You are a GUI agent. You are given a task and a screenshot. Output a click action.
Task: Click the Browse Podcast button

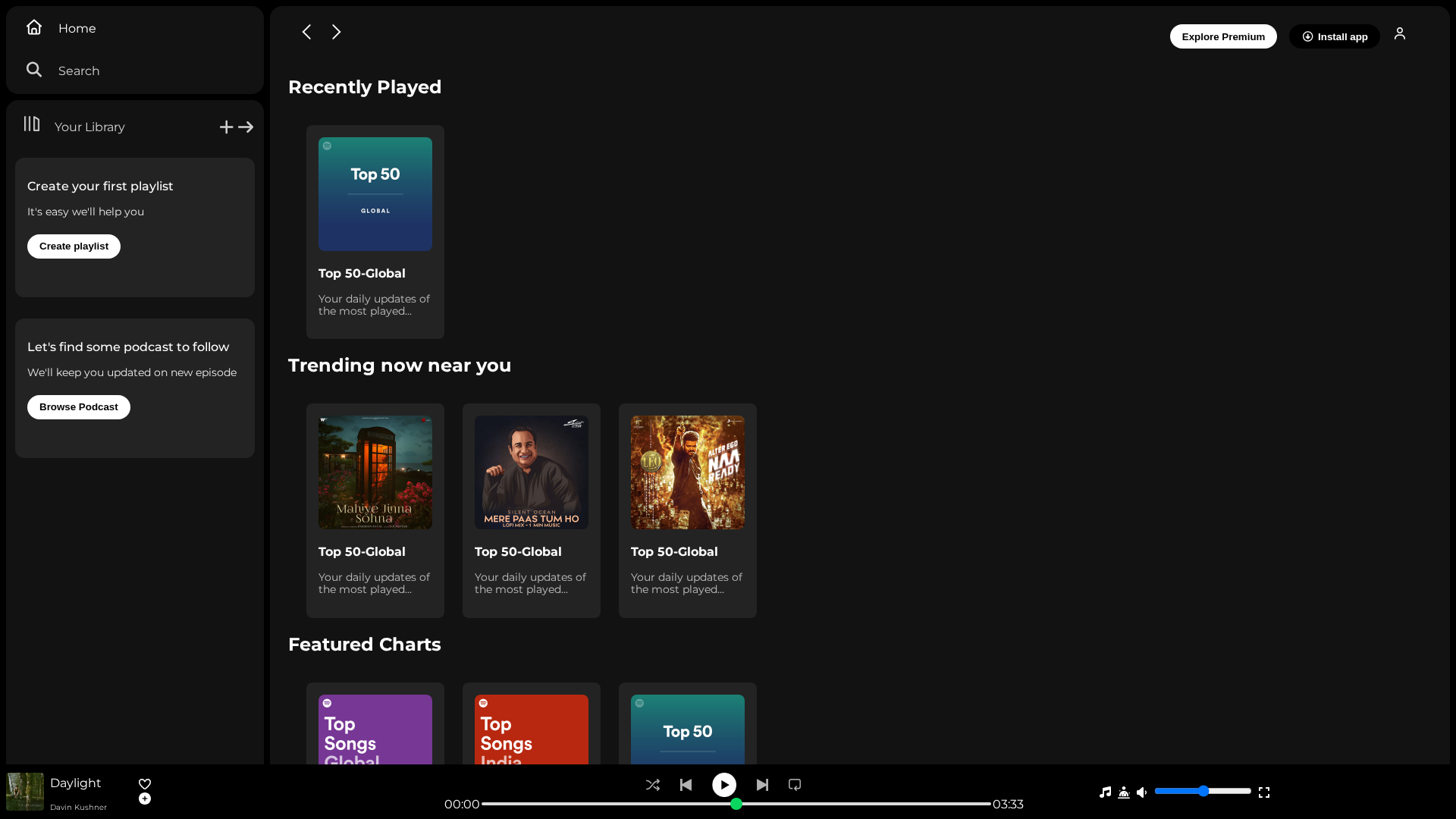point(79,407)
